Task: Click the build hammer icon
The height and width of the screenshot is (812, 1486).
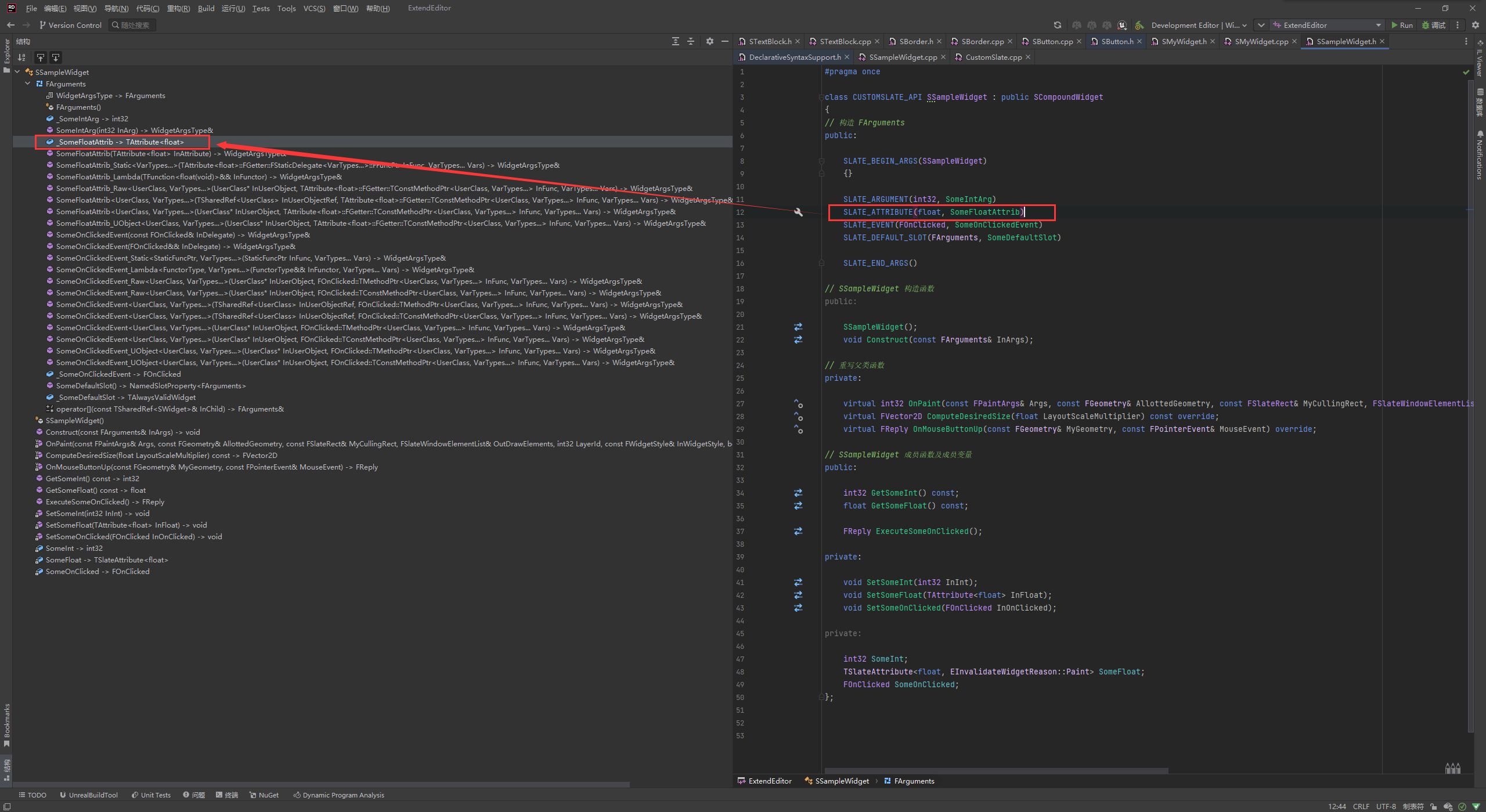Action: point(1139,25)
